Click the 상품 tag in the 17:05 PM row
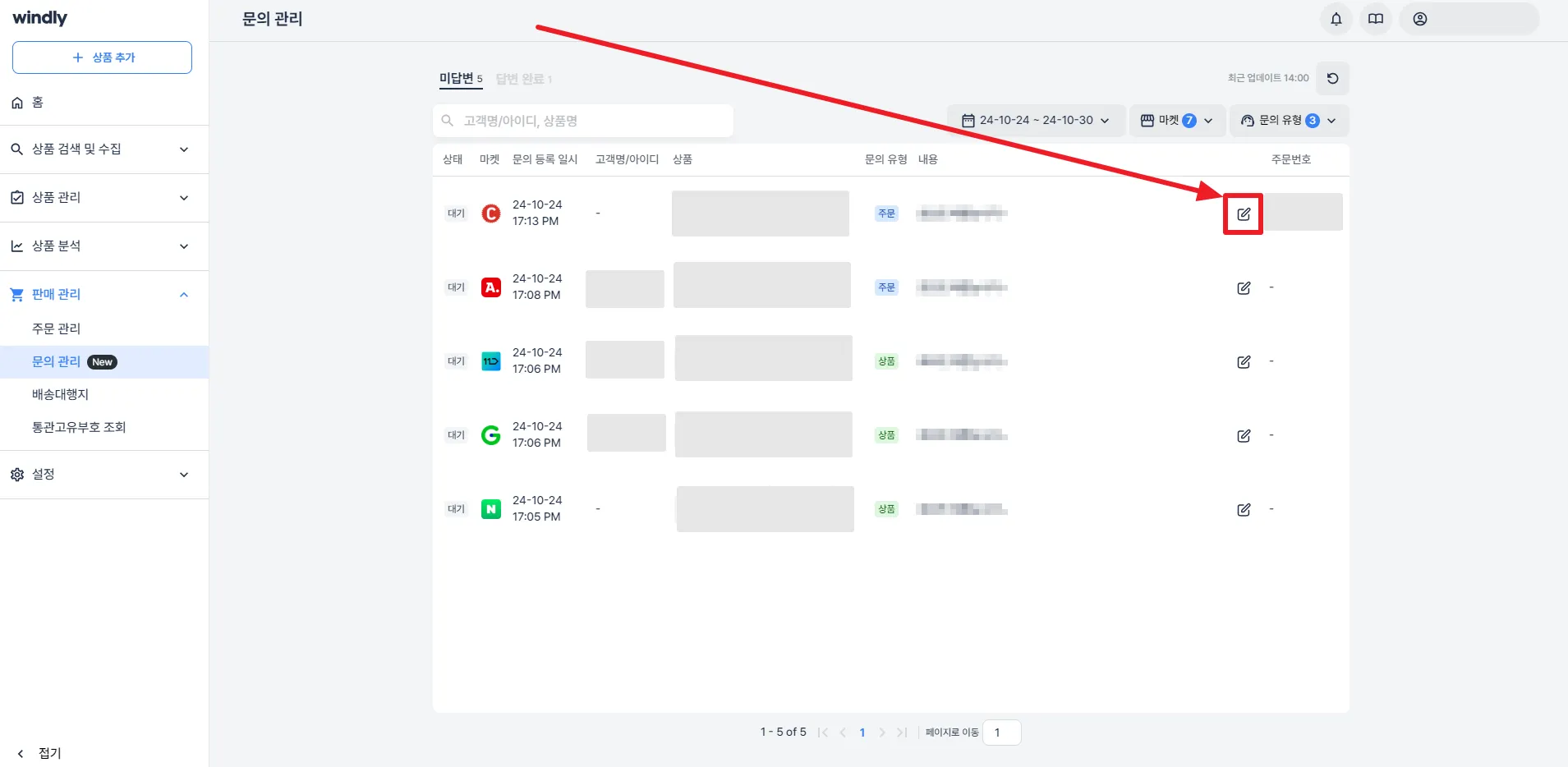The image size is (1568, 767). (886, 509)
